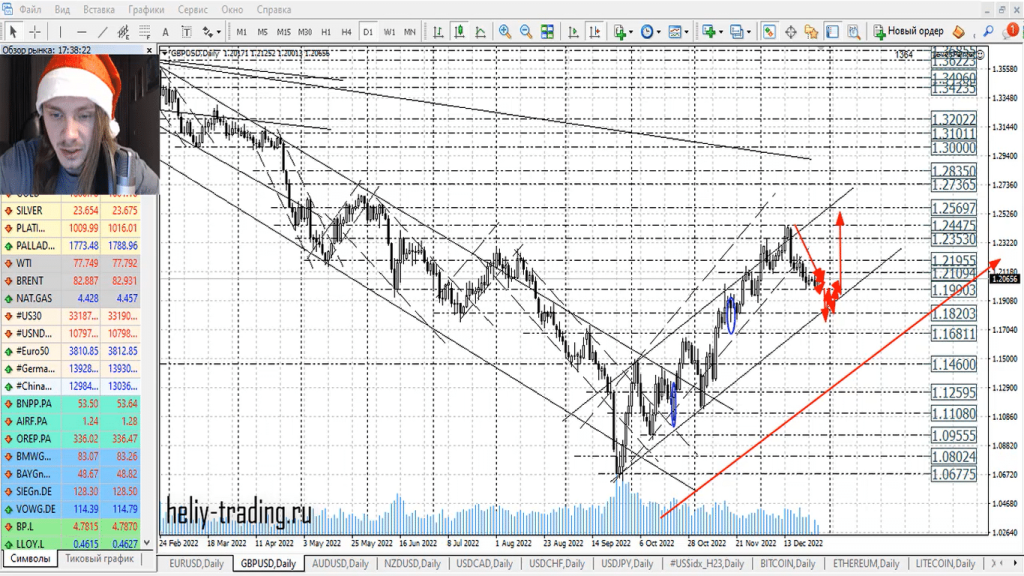Screen dimensions: 1024x576
Task: Zoom in on the chart
Action: 505,31
